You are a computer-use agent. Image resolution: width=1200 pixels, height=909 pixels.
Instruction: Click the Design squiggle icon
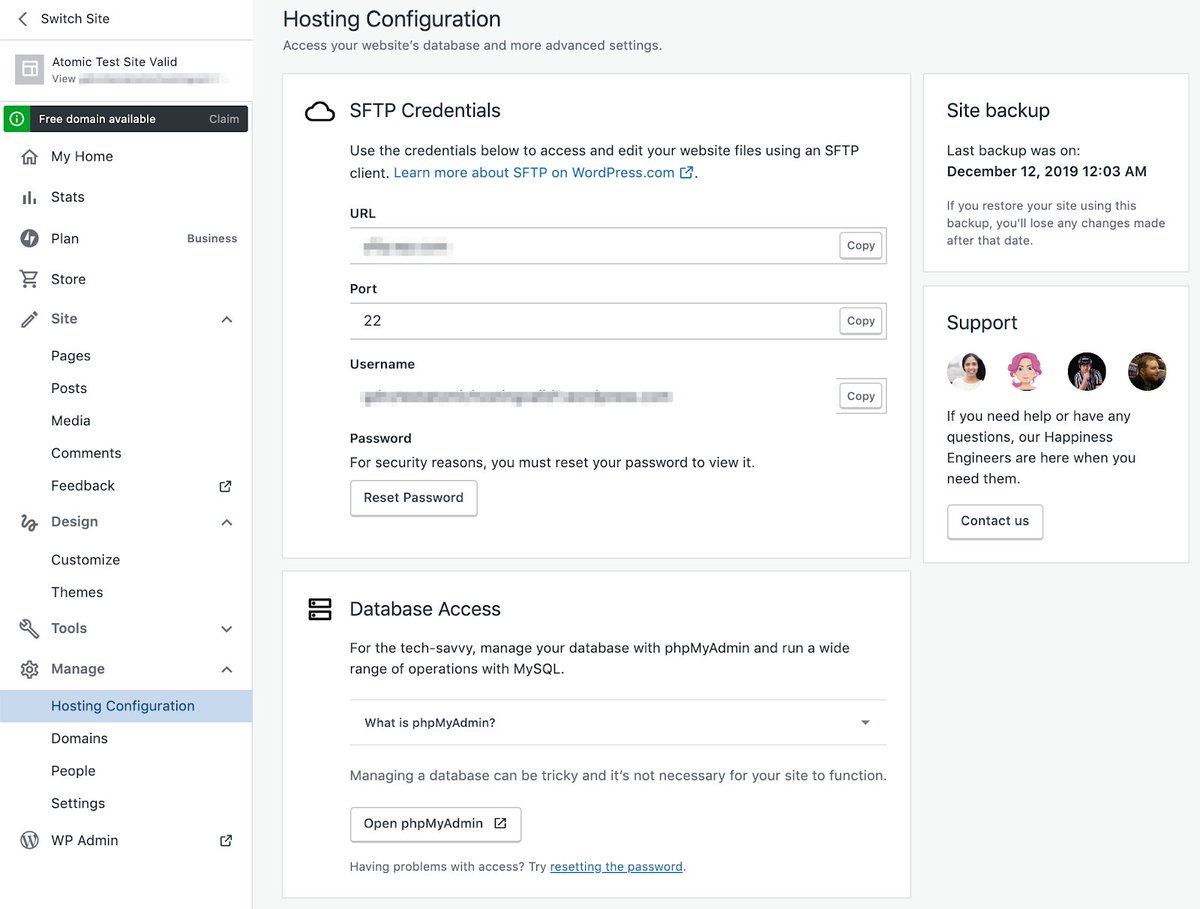coord(30,522)
